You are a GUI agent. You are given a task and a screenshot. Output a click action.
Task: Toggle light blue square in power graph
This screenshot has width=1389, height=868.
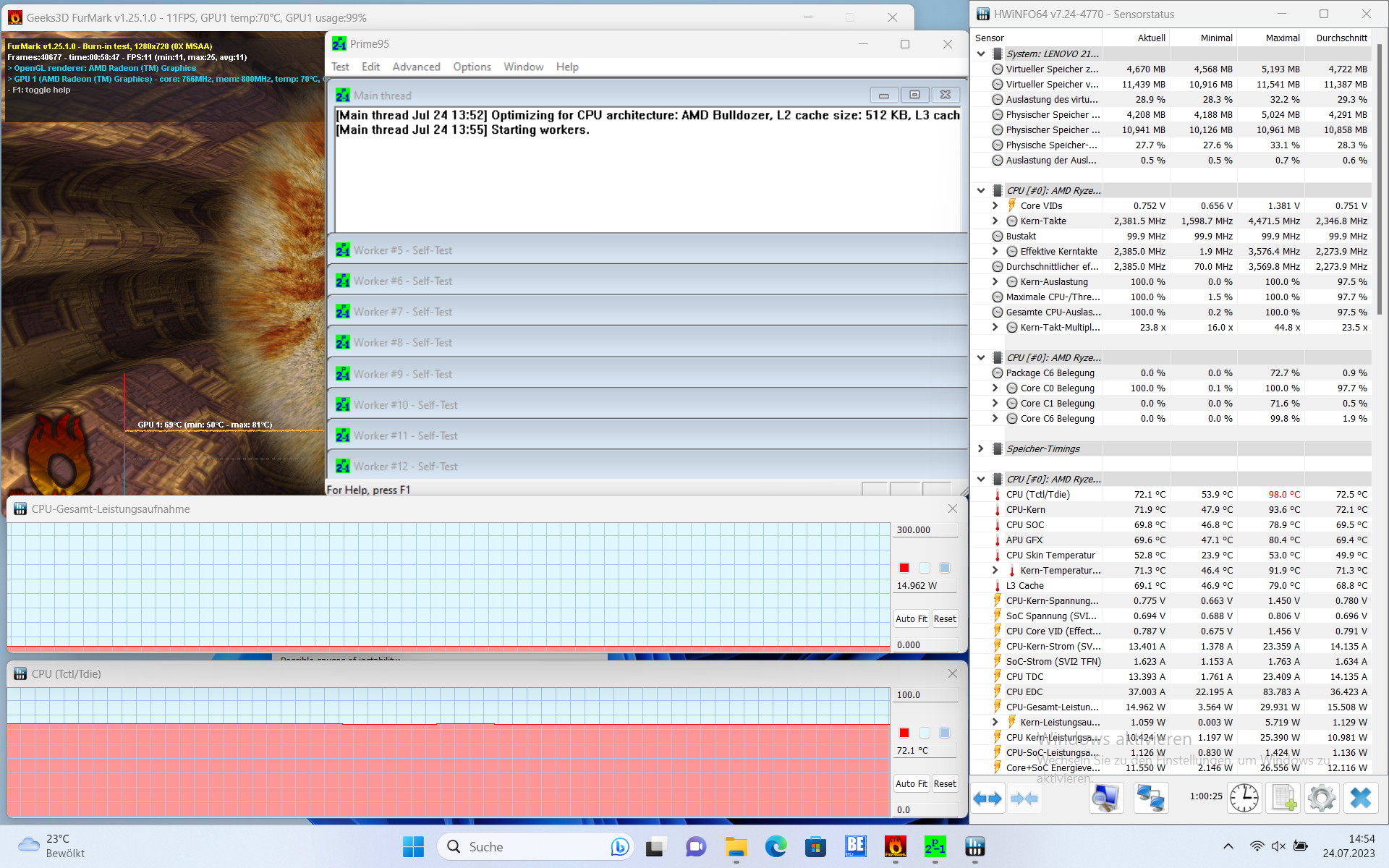tap(925, 568)
